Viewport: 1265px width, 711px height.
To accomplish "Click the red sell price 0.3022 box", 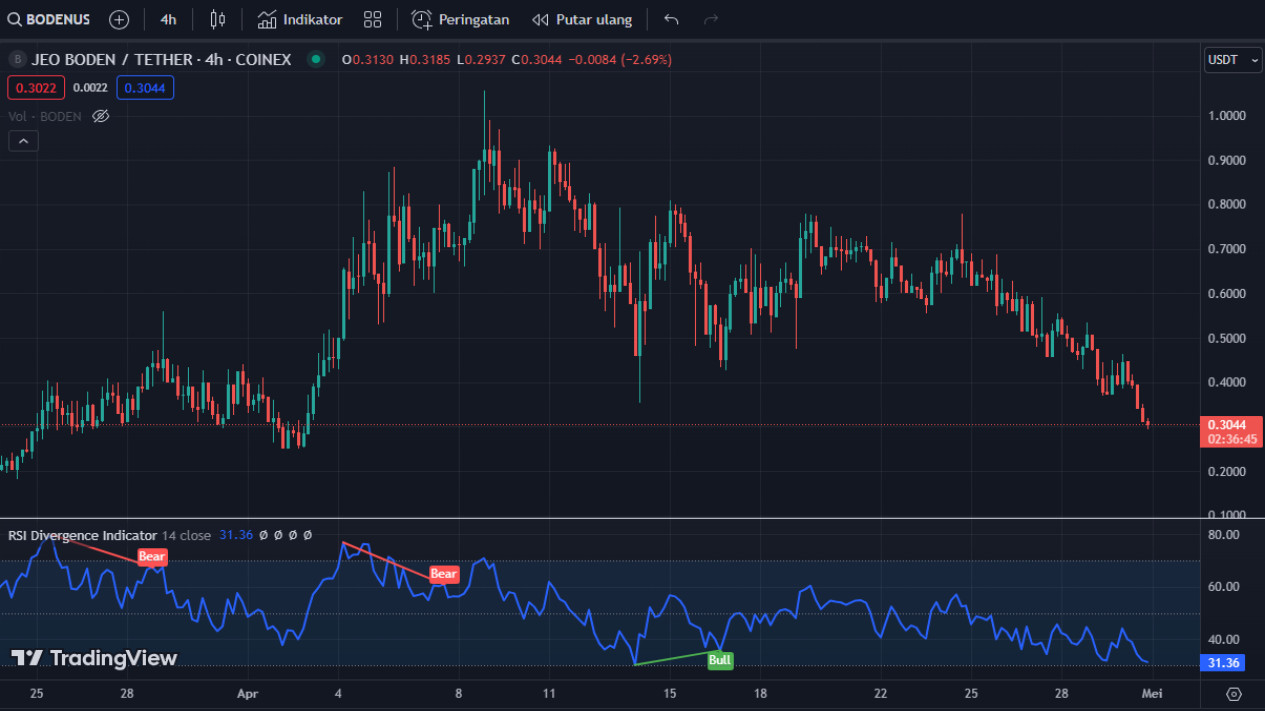I will (x=36, y=88).
